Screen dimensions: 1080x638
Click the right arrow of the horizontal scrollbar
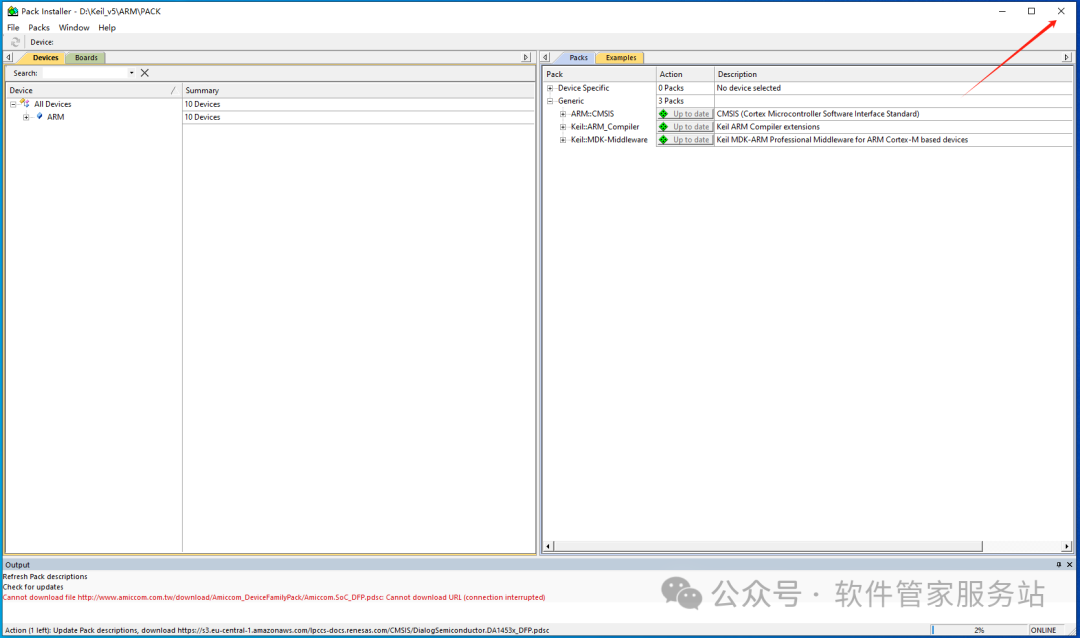click(x=1067, y=546)
